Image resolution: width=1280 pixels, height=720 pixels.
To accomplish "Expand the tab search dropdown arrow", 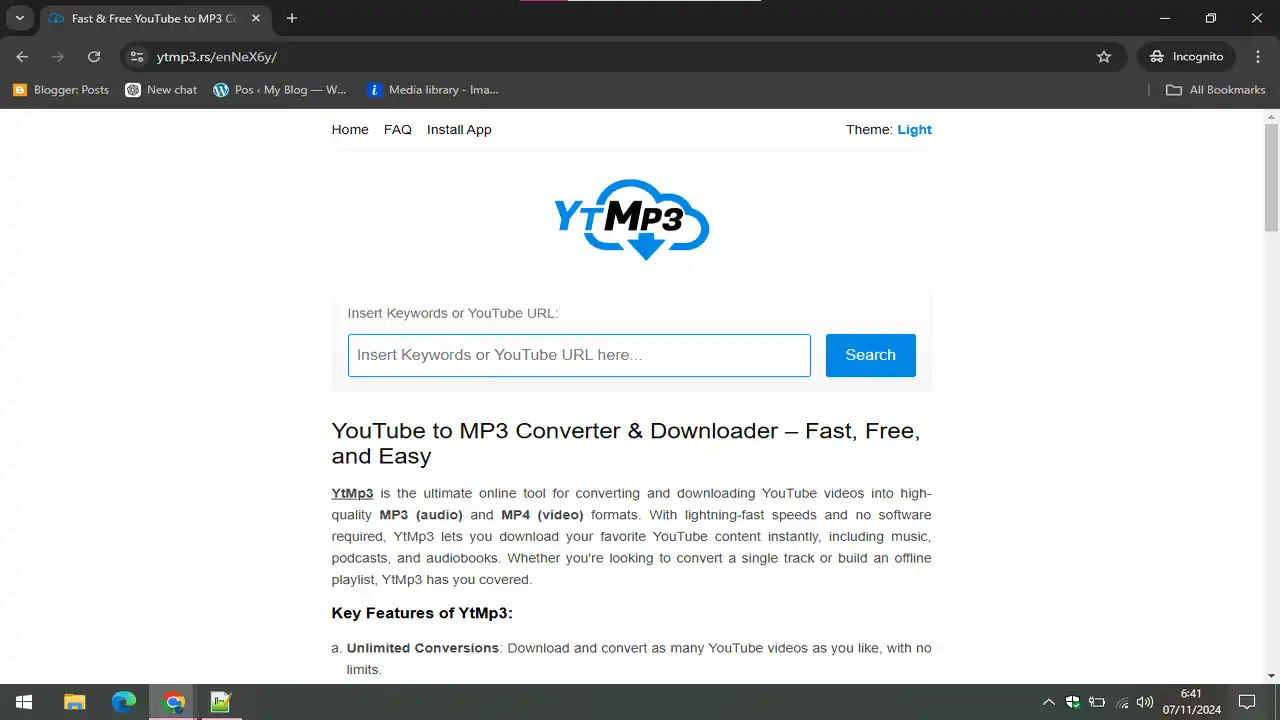I will tap(19, 18).
